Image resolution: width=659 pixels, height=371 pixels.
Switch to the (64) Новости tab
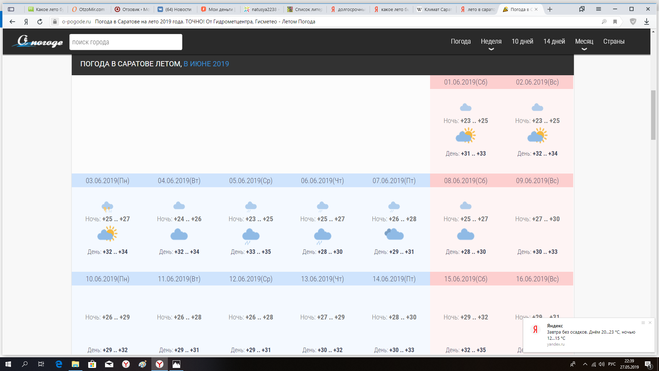pyautogui.click(x=174, y=9)
